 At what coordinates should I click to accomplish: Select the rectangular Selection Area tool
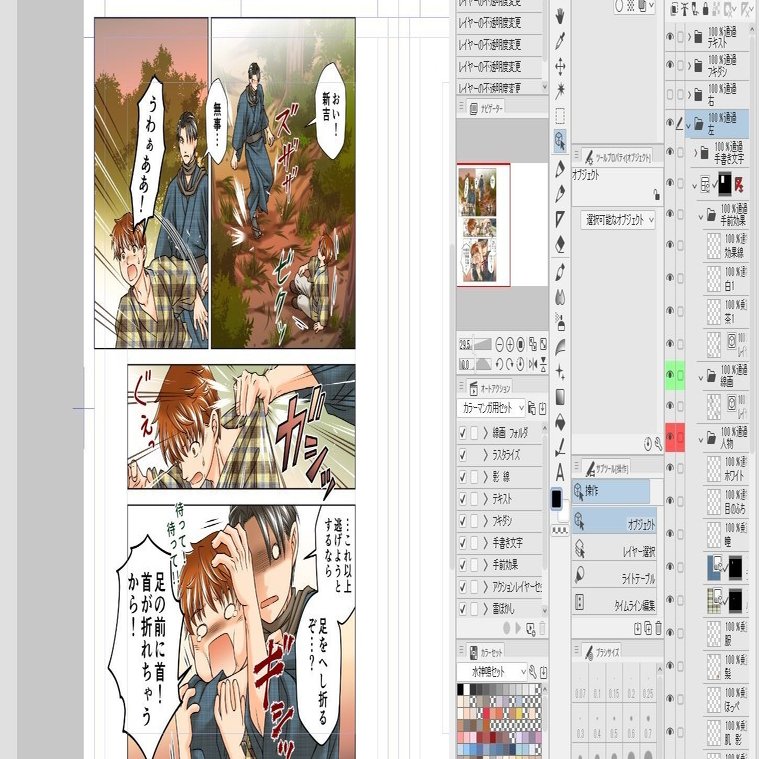[x=560, y=116]
